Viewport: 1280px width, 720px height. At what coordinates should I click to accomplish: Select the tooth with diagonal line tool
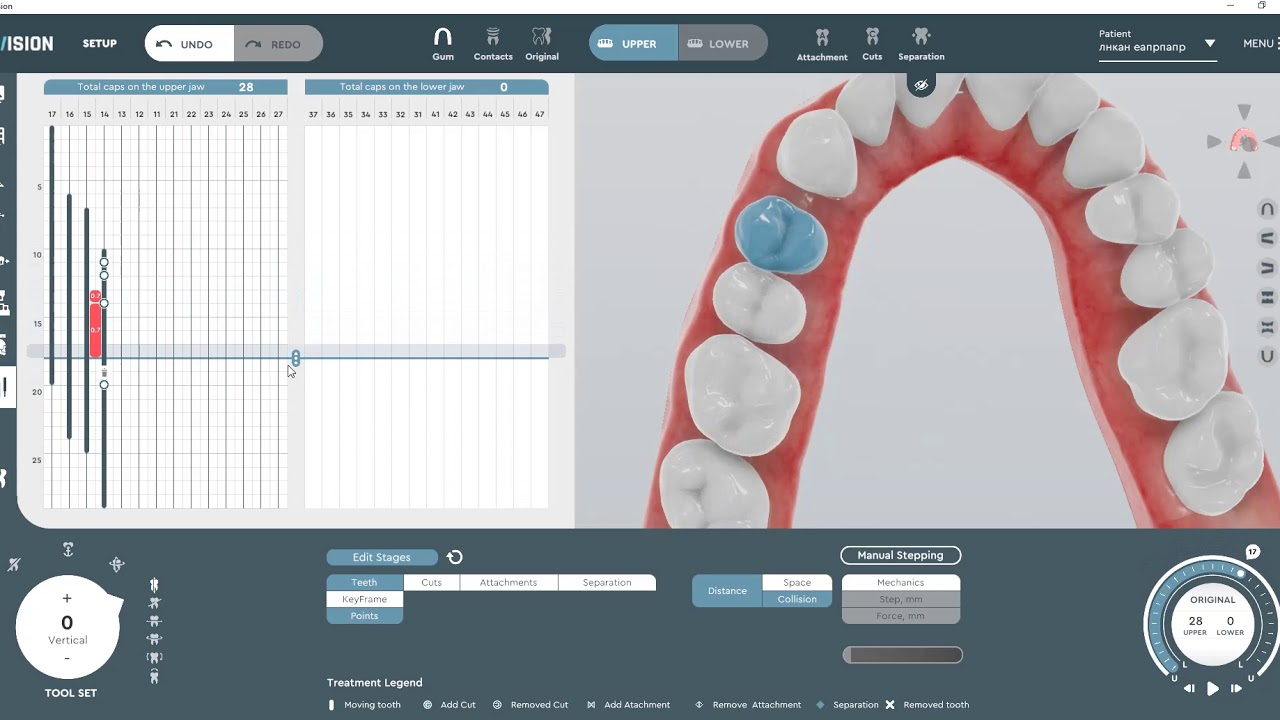click(154, 603)
